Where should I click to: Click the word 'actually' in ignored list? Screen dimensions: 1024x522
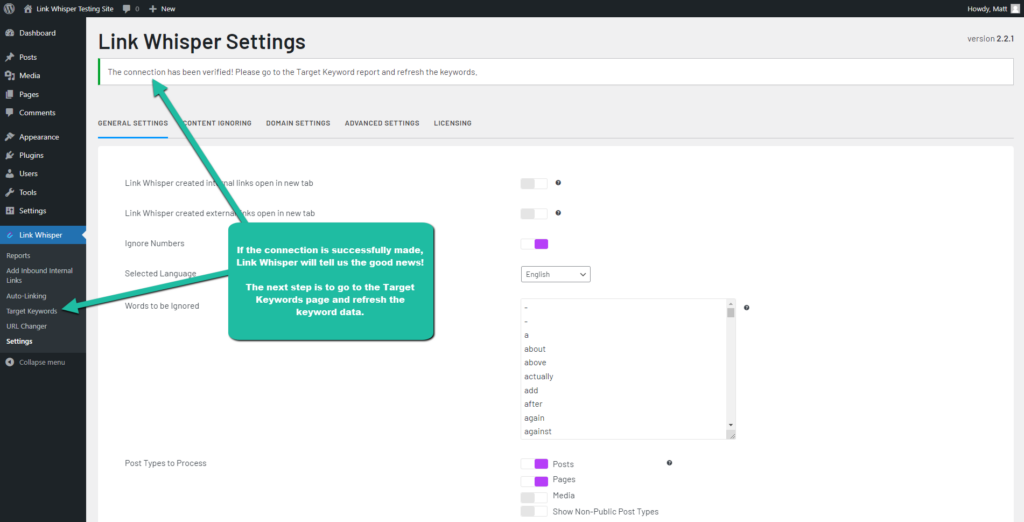[x=539, y=376]
